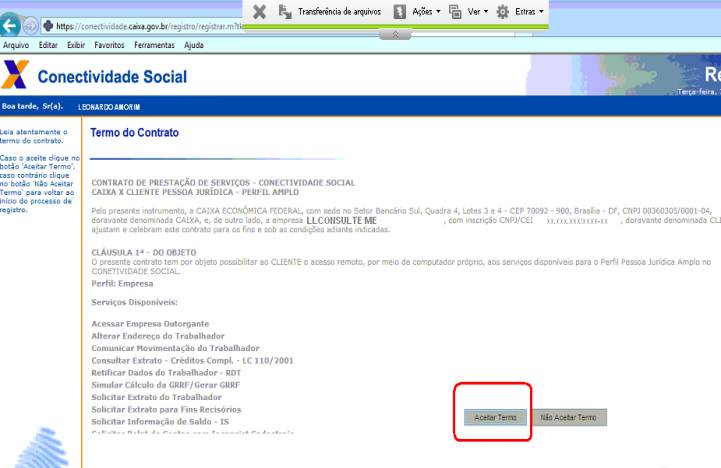
Task: Go back with the browser back arrow
Action: coord(10,26)
